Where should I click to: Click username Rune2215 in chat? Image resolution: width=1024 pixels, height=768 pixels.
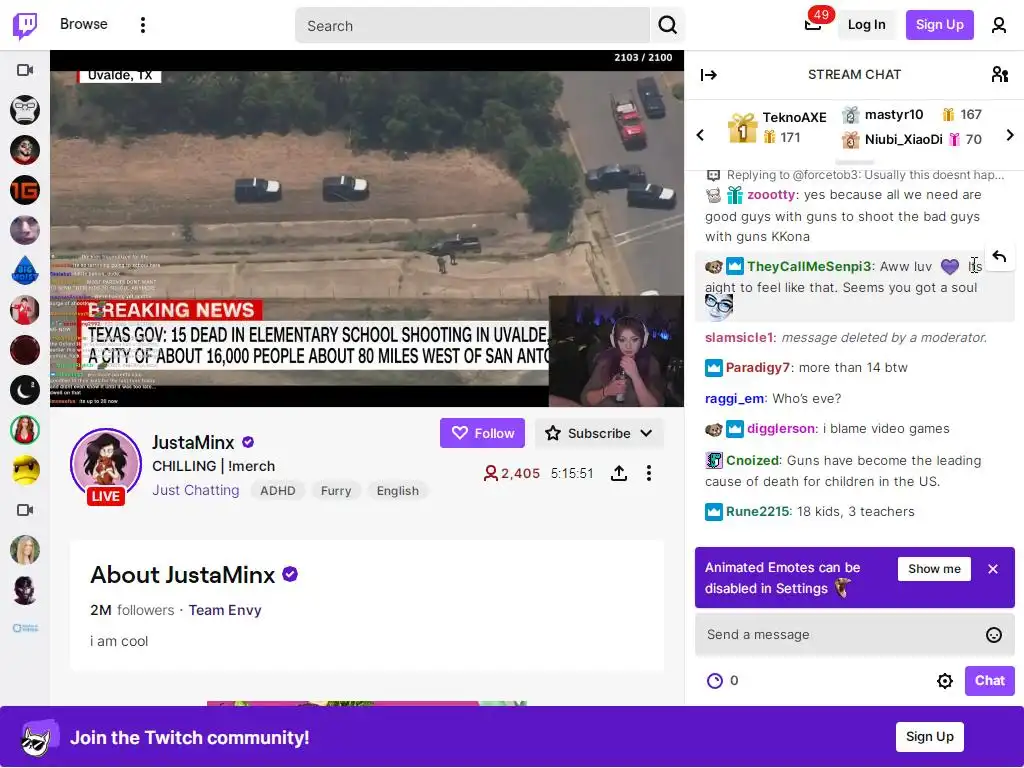pyautogui.click(x=758, y=511)
